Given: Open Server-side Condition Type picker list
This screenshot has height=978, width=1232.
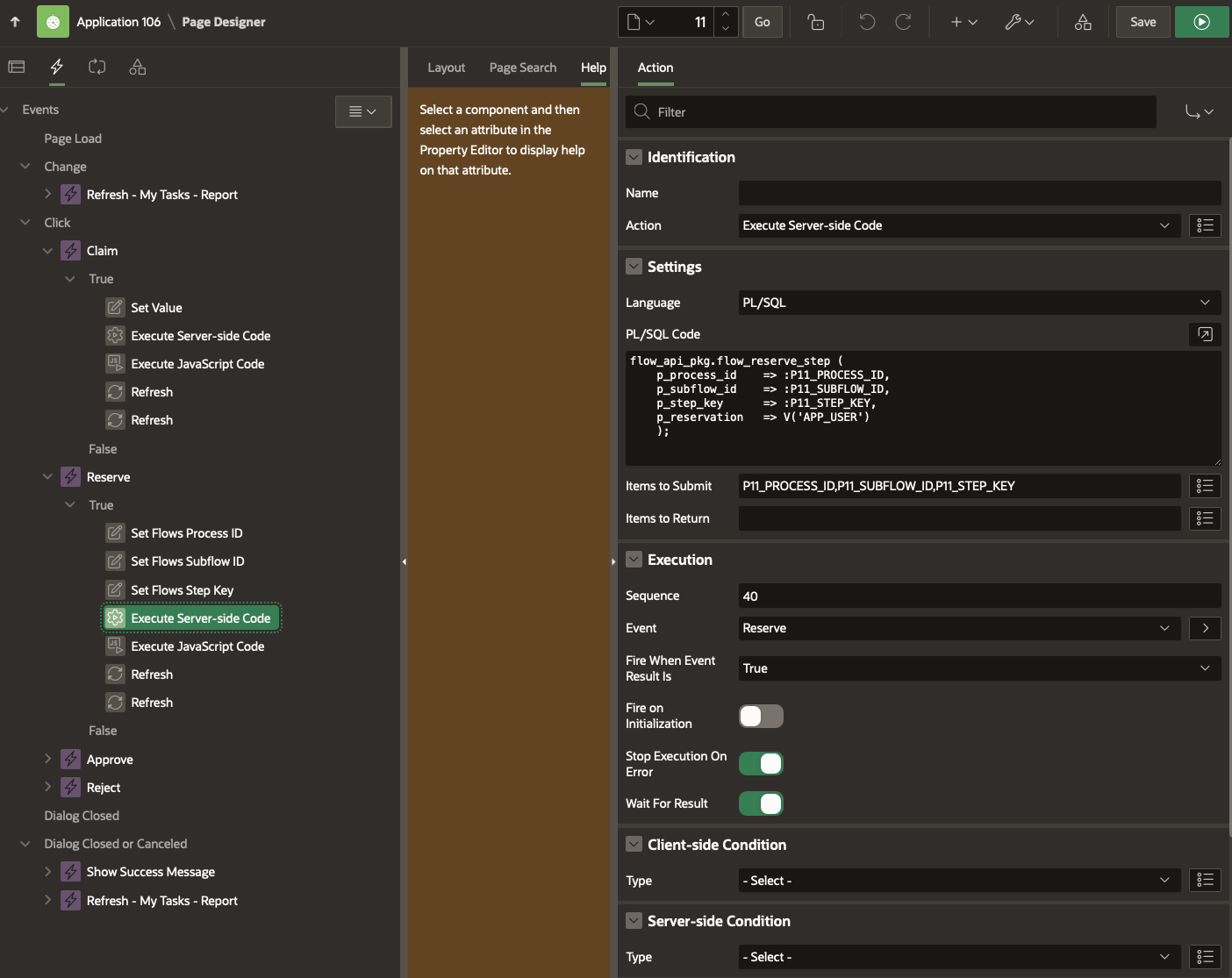Looking at the screenshot, I should tap(1205, 957).
